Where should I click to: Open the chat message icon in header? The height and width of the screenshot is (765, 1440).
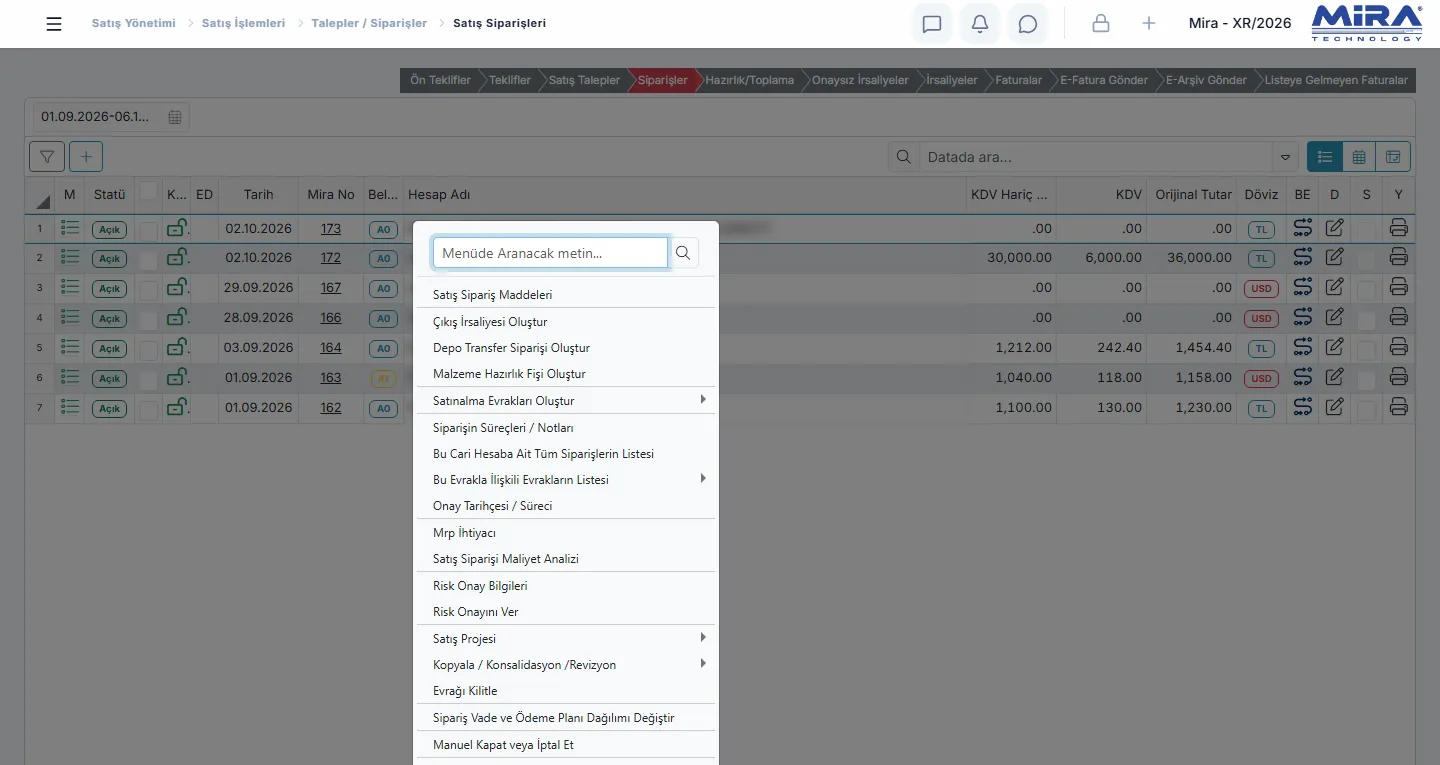pos(932,24)
